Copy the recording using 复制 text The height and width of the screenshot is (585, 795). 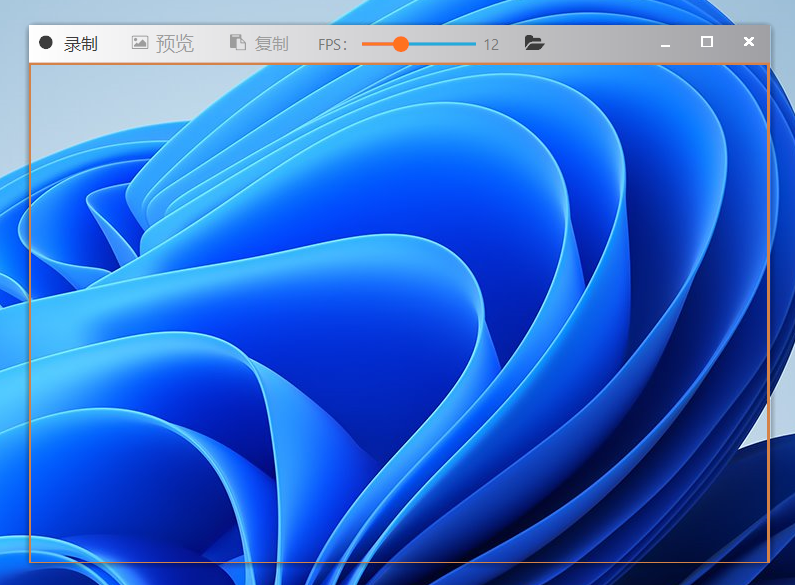[271, 44]
